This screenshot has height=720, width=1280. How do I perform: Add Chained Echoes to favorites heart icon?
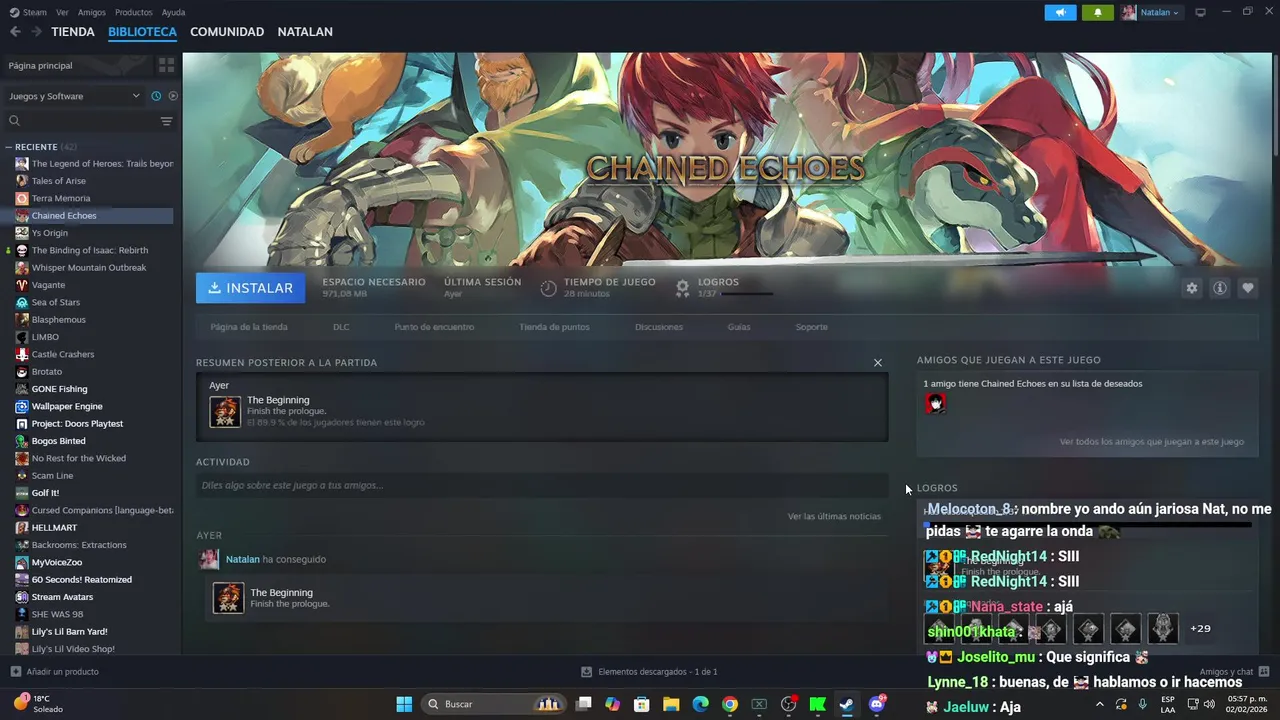[x=1248, y=288]
